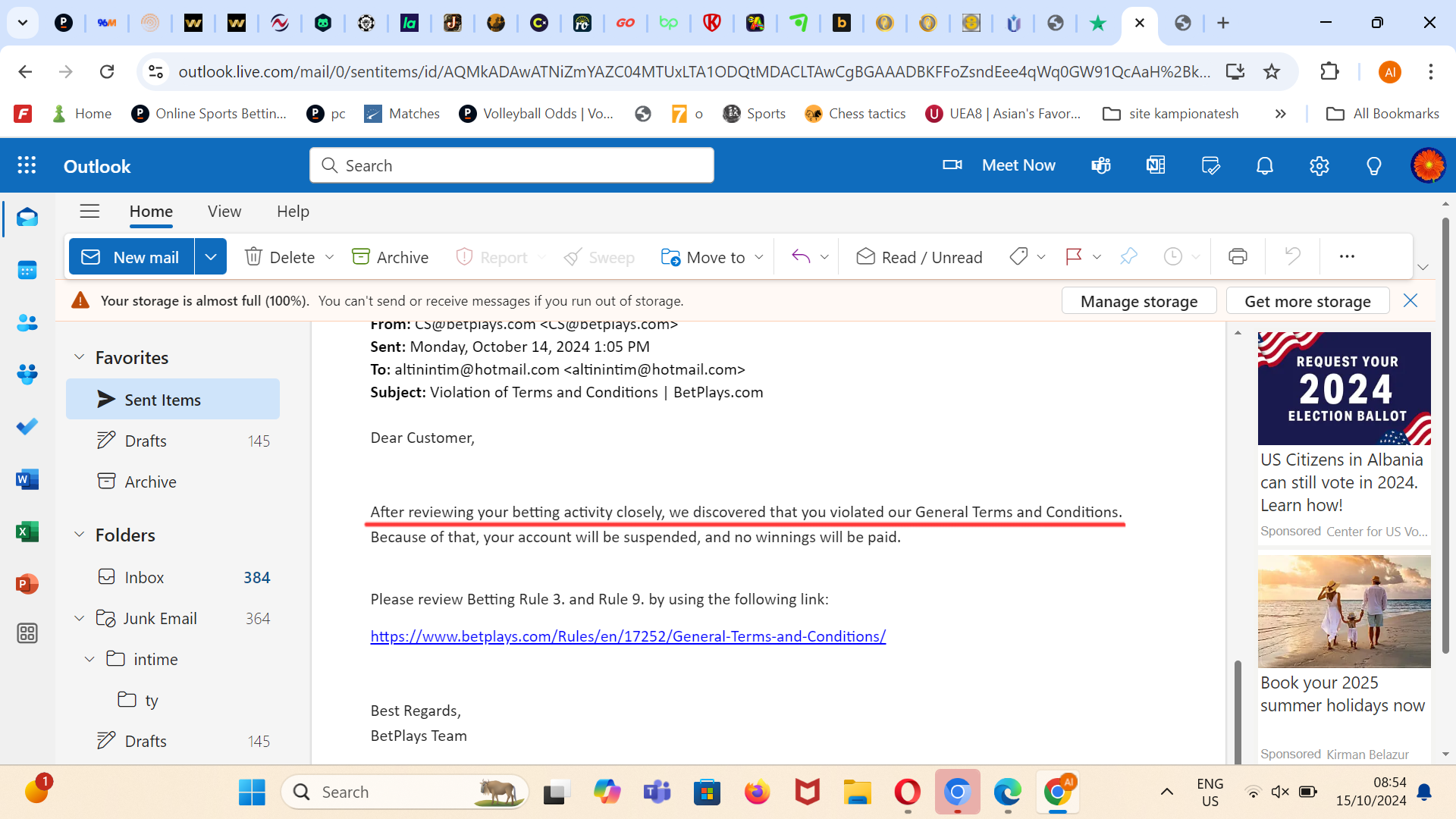Collapse the Junk Email folder
Image resolution: width=1456 pixels, height=819 pixels.
tap(79, 618)
